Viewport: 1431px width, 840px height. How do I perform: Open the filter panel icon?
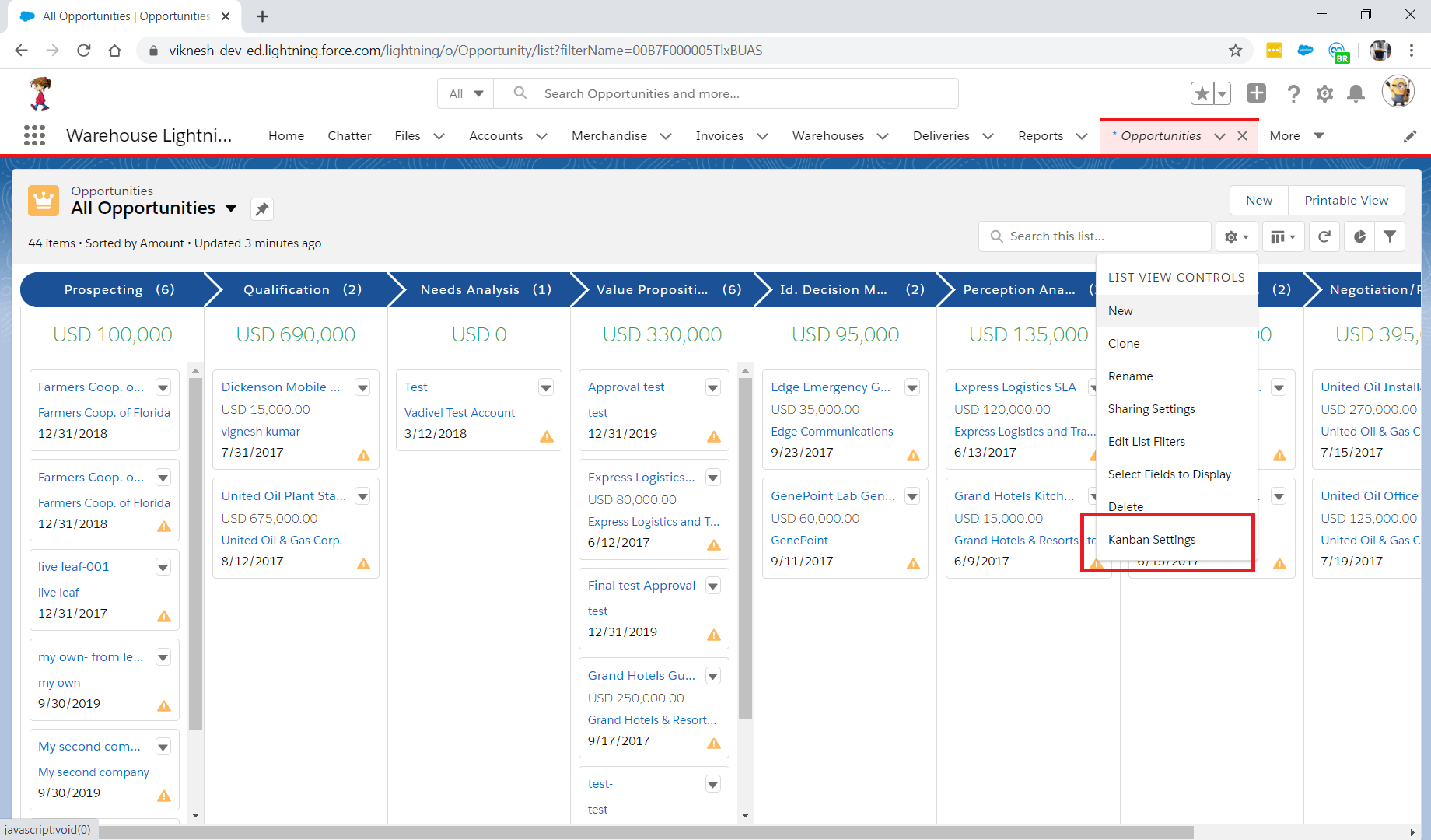click(x=1390, y=236)
